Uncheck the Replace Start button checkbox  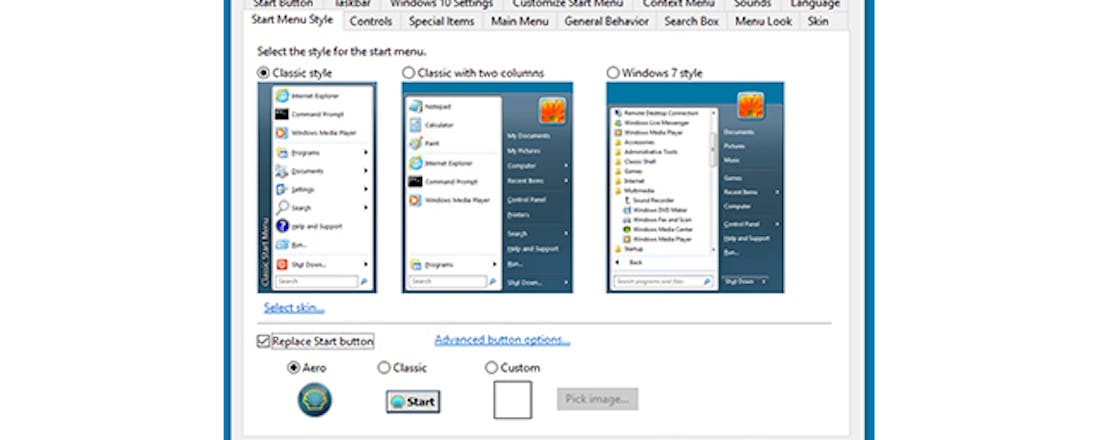tap(263, 341)
